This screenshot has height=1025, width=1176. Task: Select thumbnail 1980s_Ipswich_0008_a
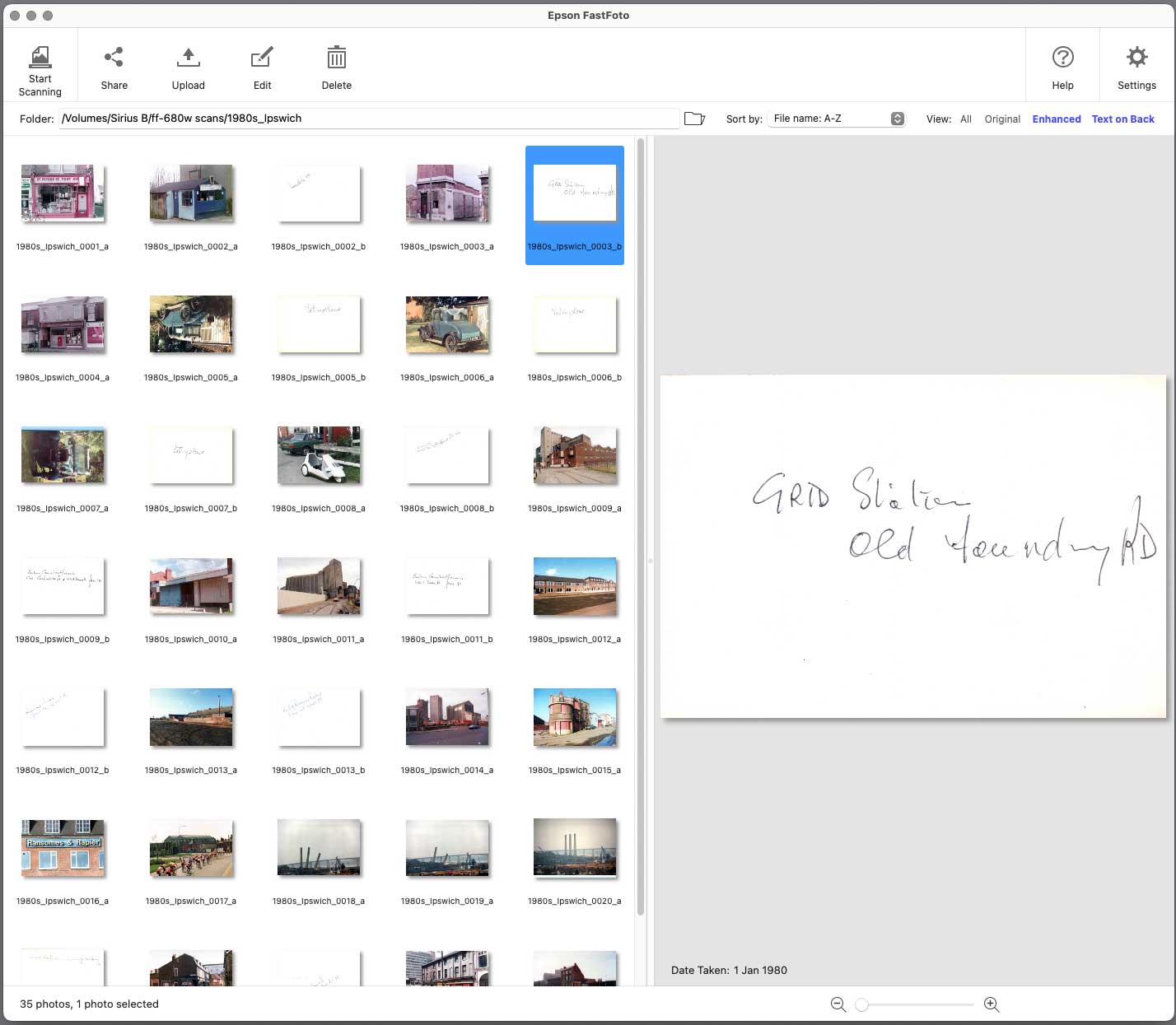319,455
